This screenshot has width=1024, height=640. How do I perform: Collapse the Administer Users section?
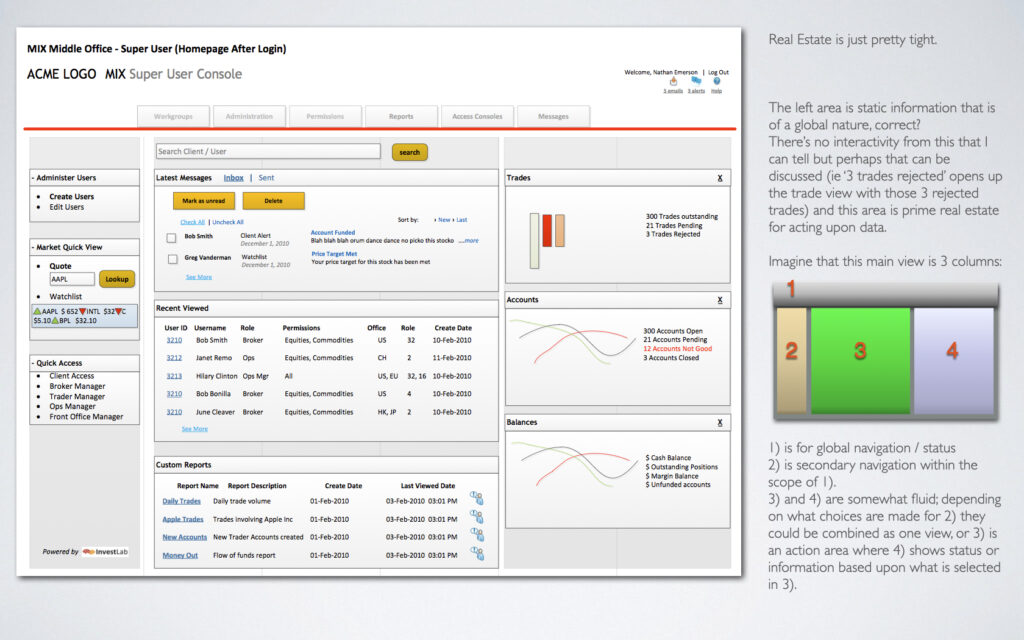click(33, 178)
